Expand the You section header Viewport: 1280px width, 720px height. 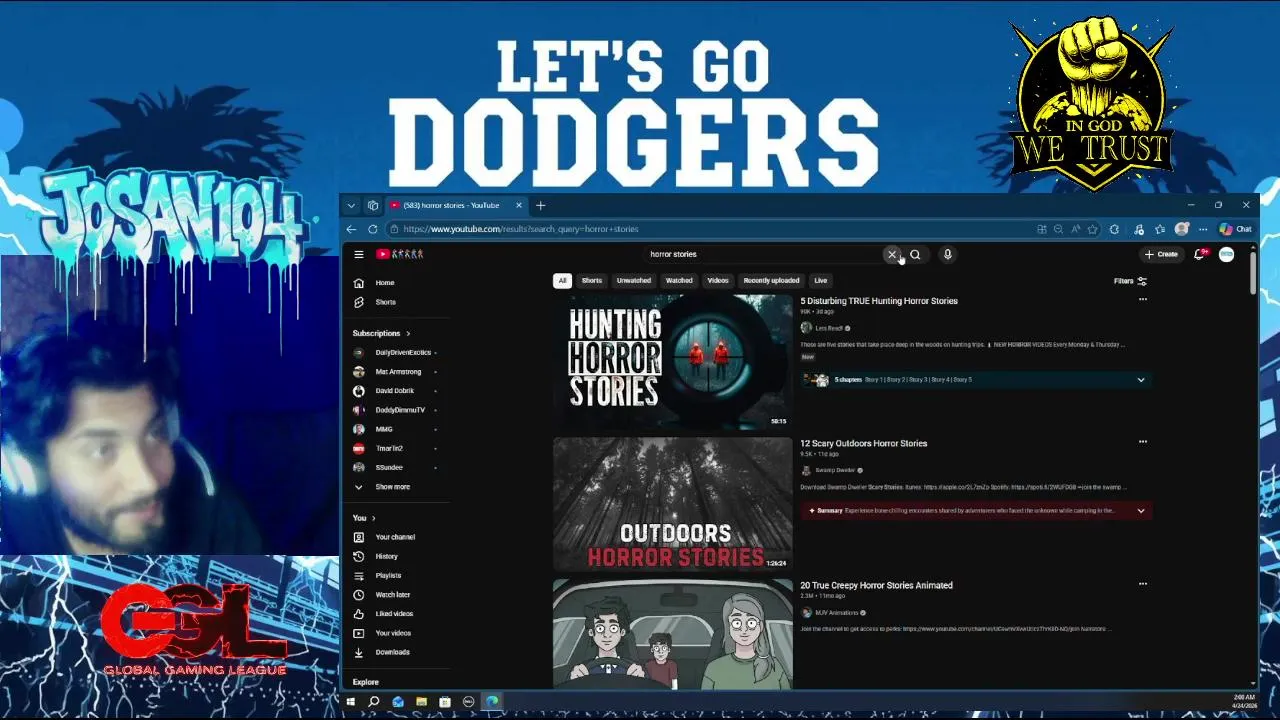364,518
